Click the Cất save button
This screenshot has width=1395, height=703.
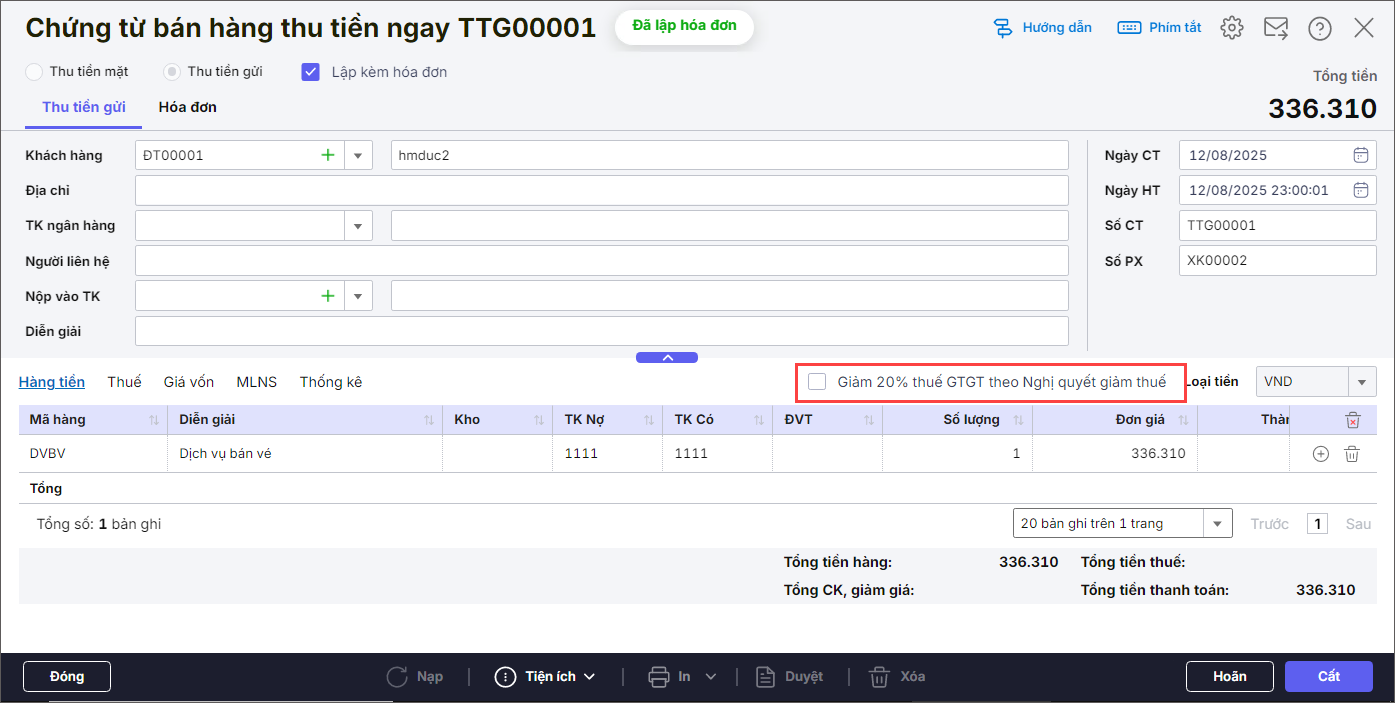(x=1328, y=677)
